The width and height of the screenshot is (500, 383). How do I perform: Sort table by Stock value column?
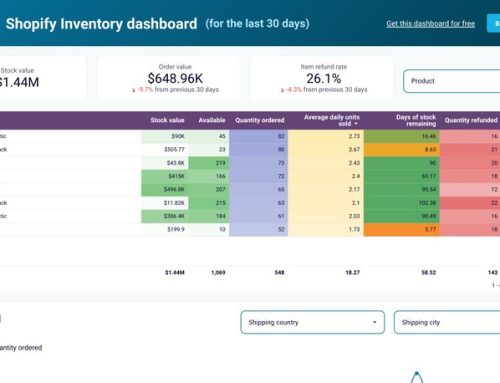coord(167,120)
